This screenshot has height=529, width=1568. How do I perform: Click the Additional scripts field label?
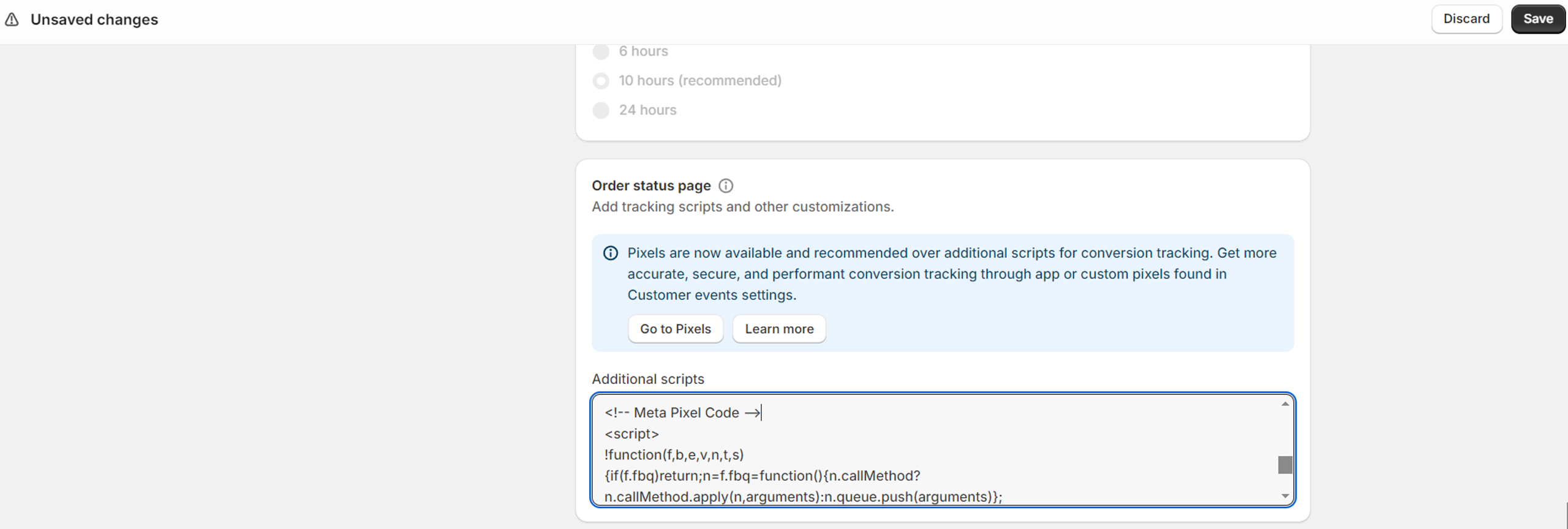647,379
